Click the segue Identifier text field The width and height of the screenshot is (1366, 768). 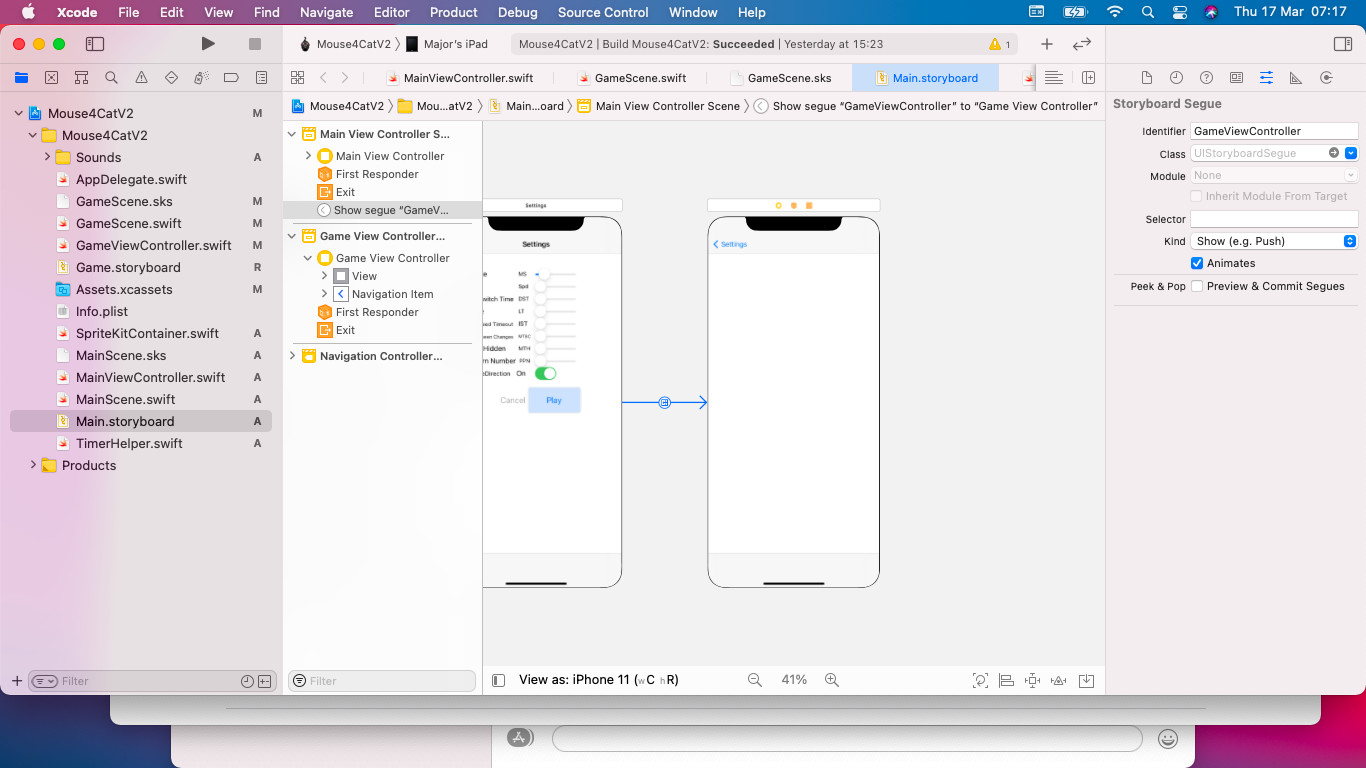(1273, 131)
